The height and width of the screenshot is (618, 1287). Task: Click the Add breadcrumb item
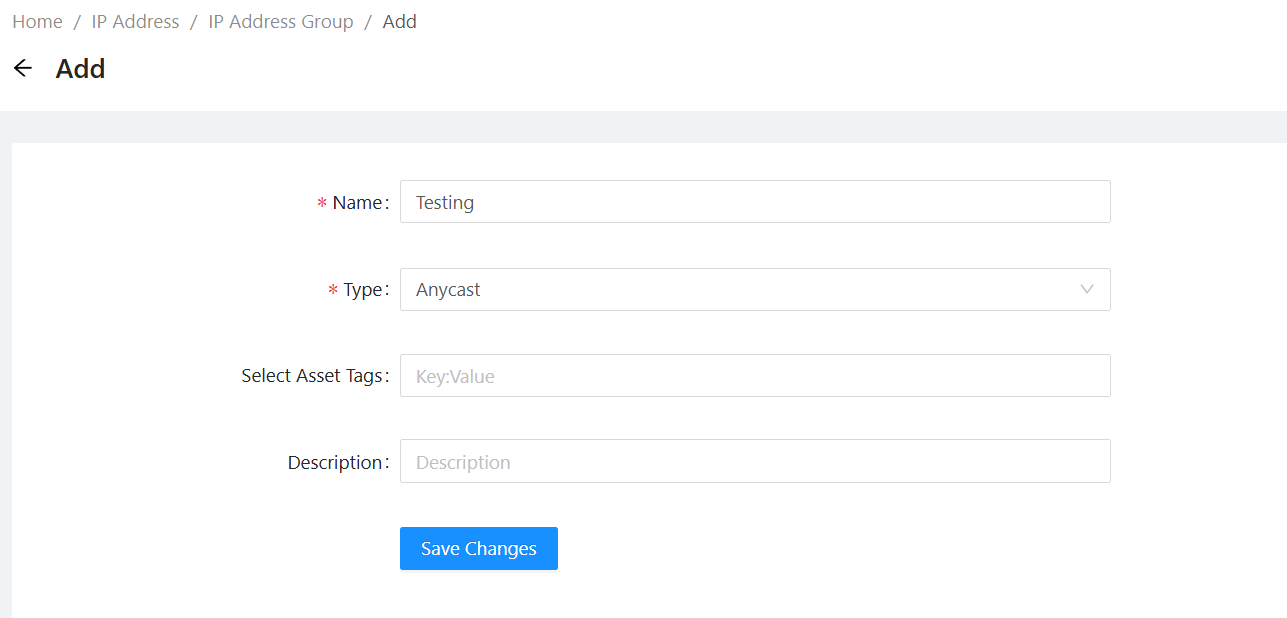pos(399,22)
